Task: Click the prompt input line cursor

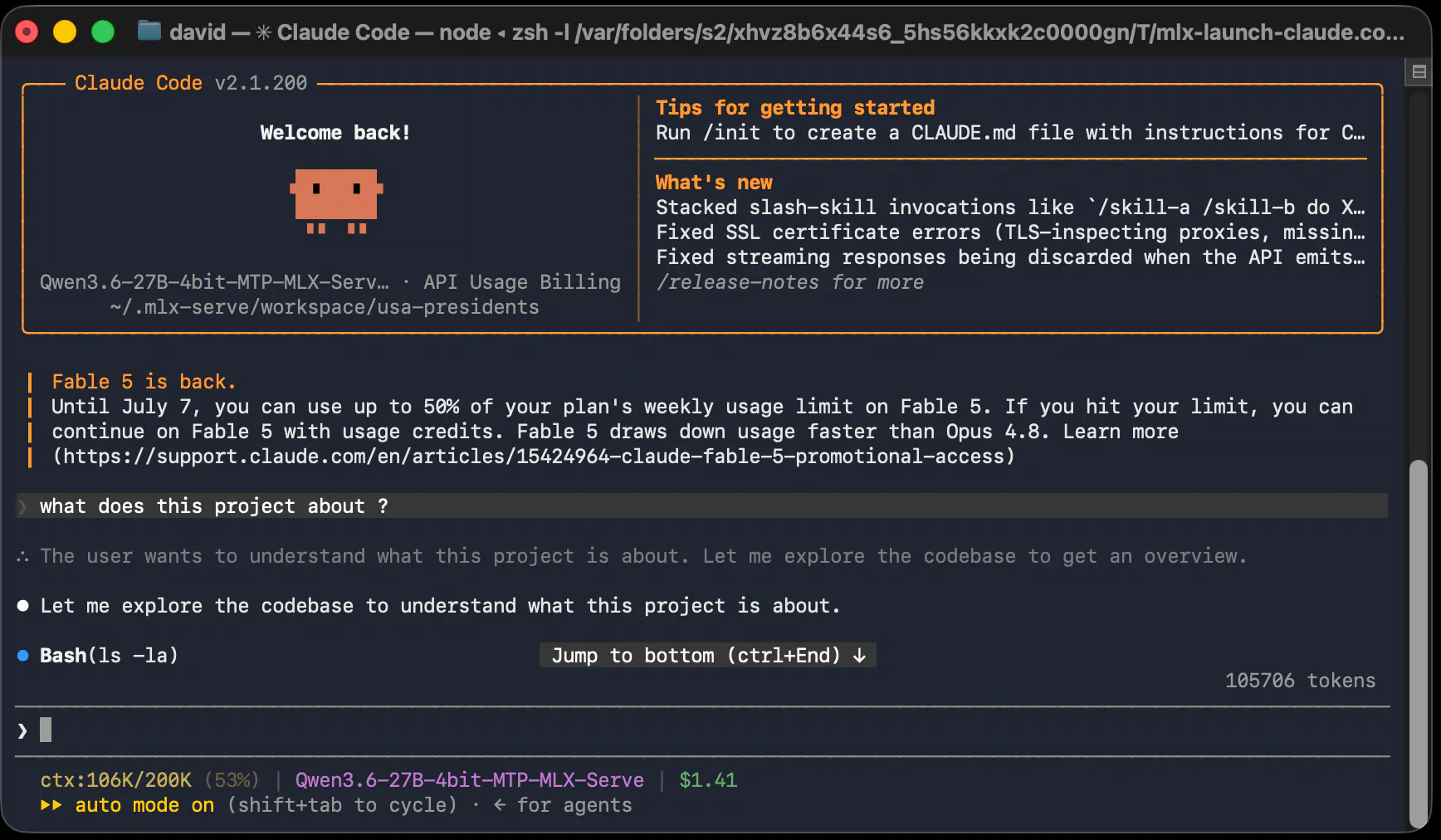Action: tap(46, 730)
